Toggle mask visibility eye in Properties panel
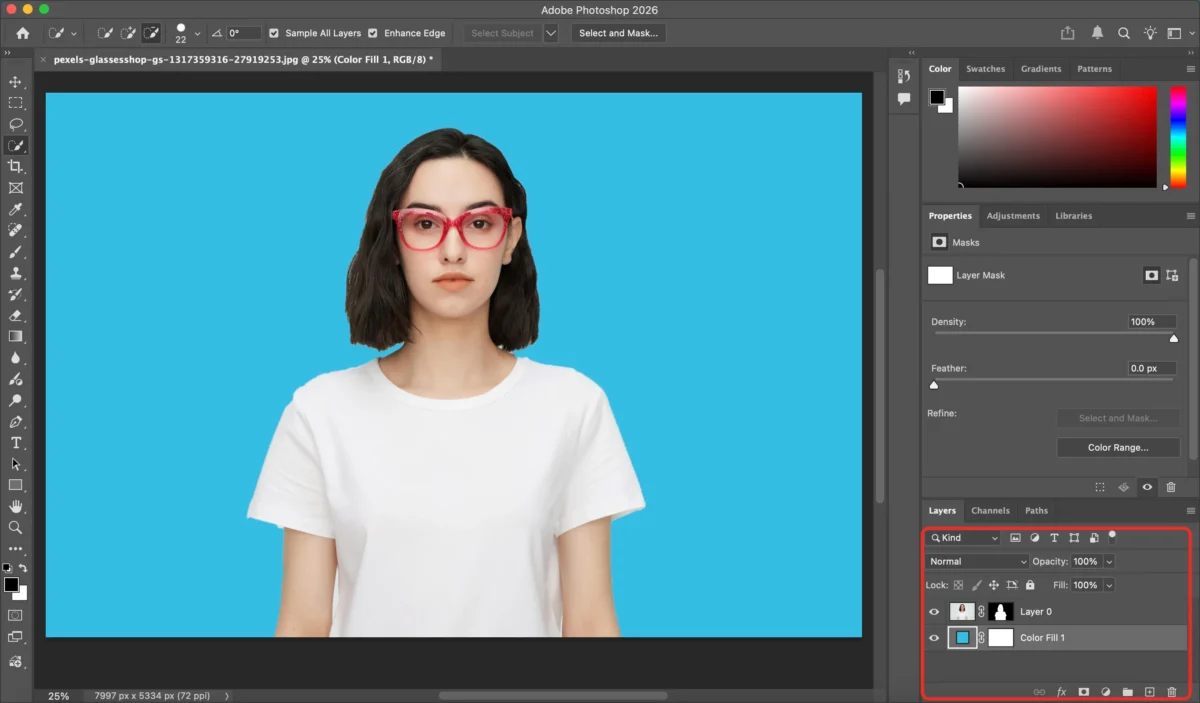 [1147, 488]
